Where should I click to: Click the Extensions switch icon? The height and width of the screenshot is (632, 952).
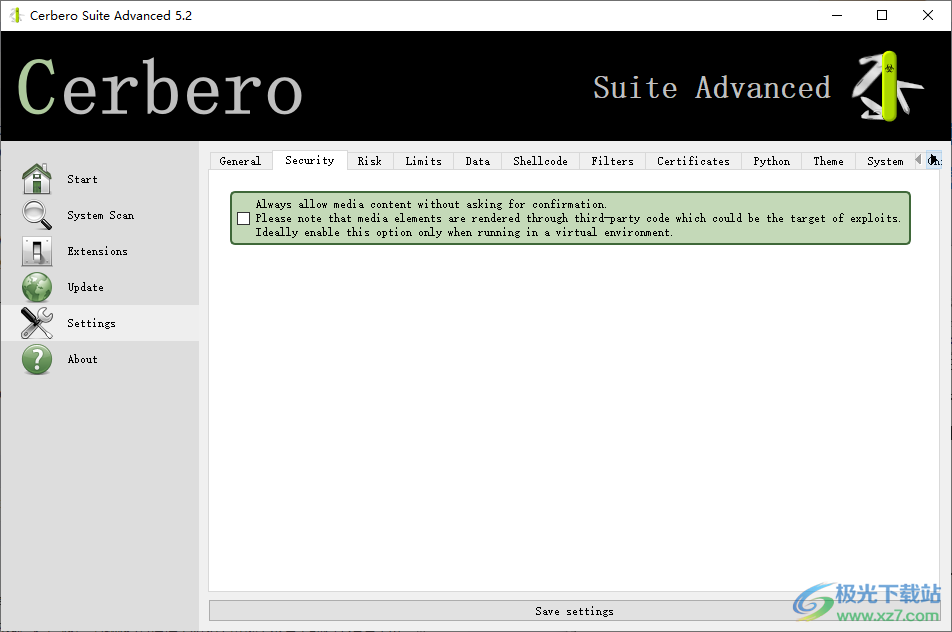pos(37,251)
